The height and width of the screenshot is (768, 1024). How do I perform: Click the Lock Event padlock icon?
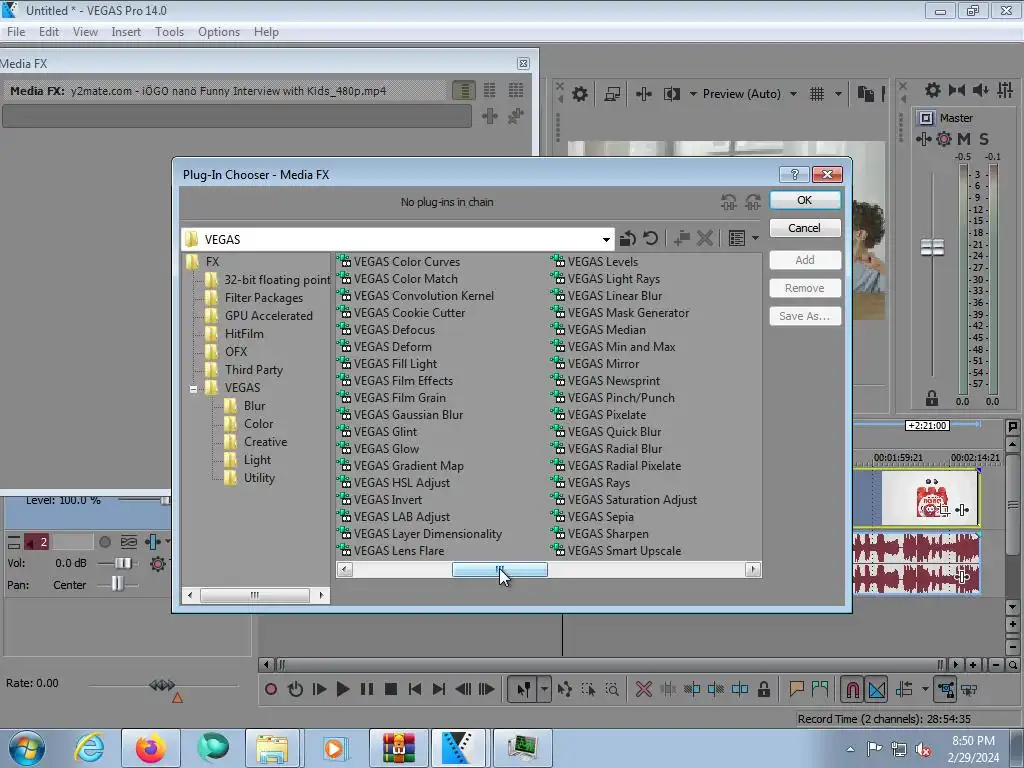[x=763, y=689]
